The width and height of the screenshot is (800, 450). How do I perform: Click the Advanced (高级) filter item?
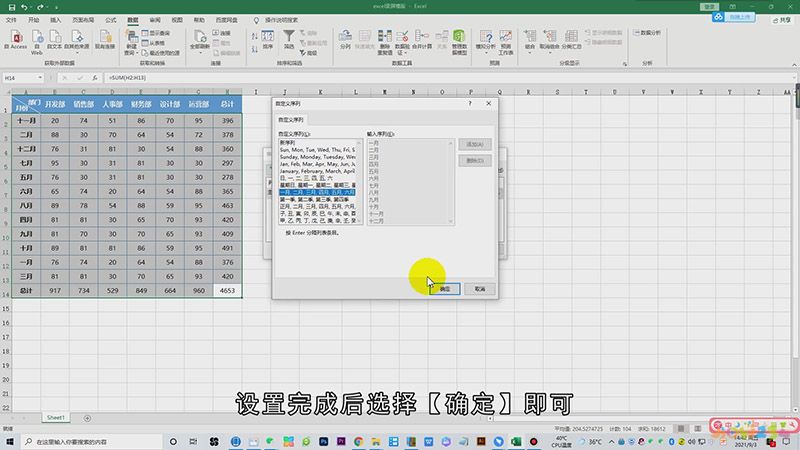pyautogui.click(x=309, y=53)
